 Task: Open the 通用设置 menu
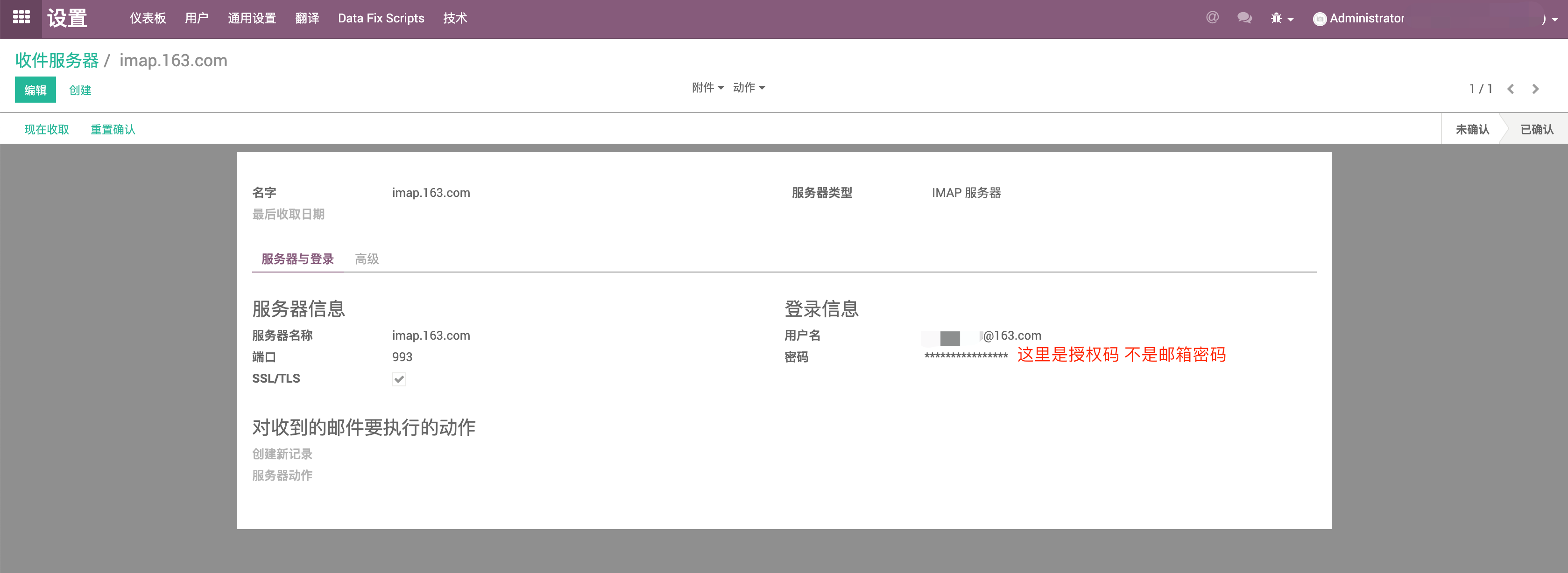(251, 18)
